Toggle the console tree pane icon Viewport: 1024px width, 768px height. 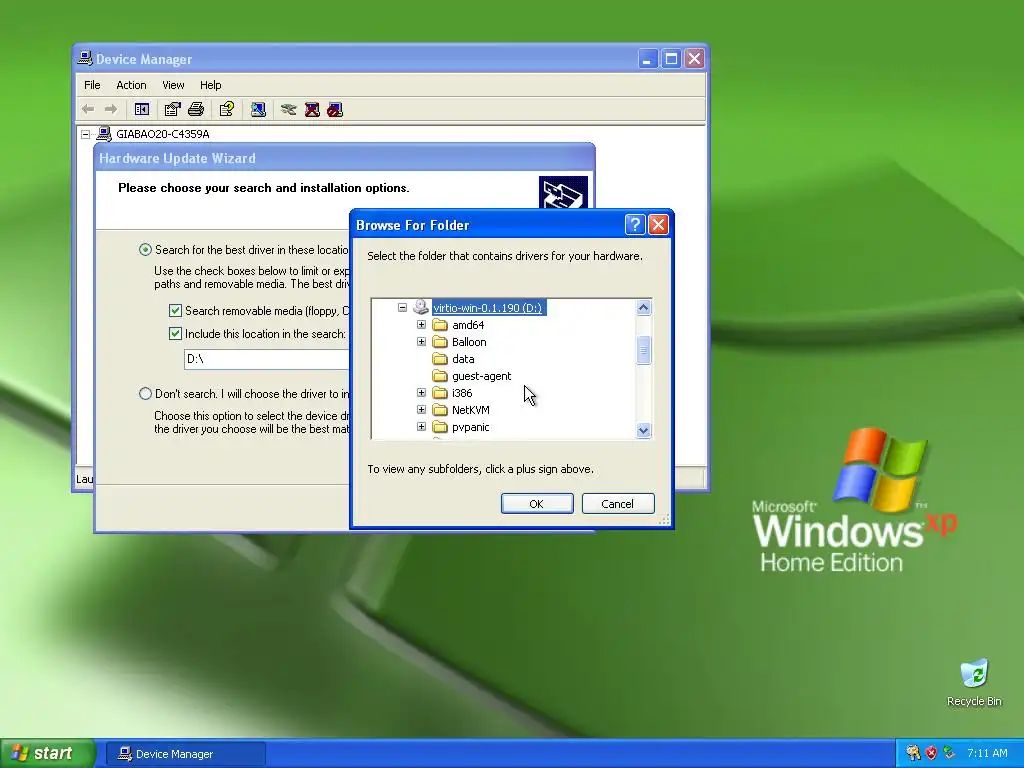pyautogui.click(x=142, y=110)
